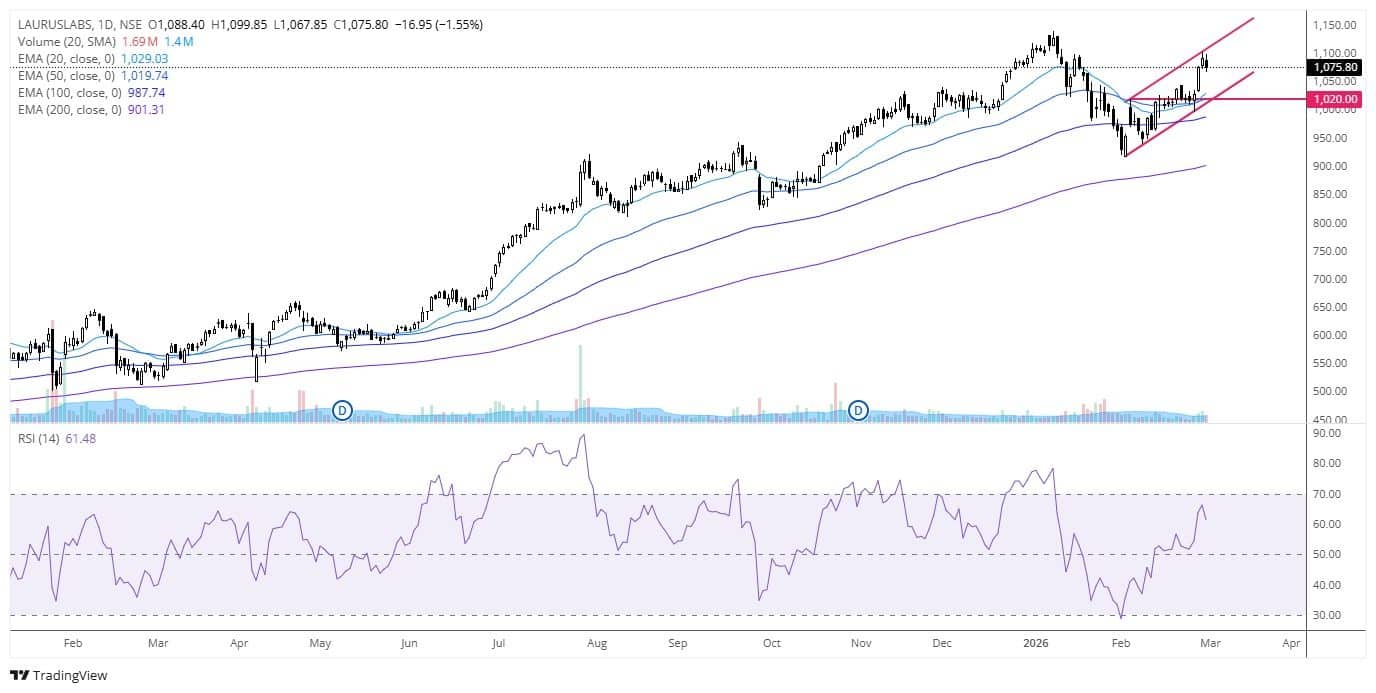Viewport: 1376px width, 693px height.
Task: Click the first dividend 'D' marker near May
Action: 342,410
